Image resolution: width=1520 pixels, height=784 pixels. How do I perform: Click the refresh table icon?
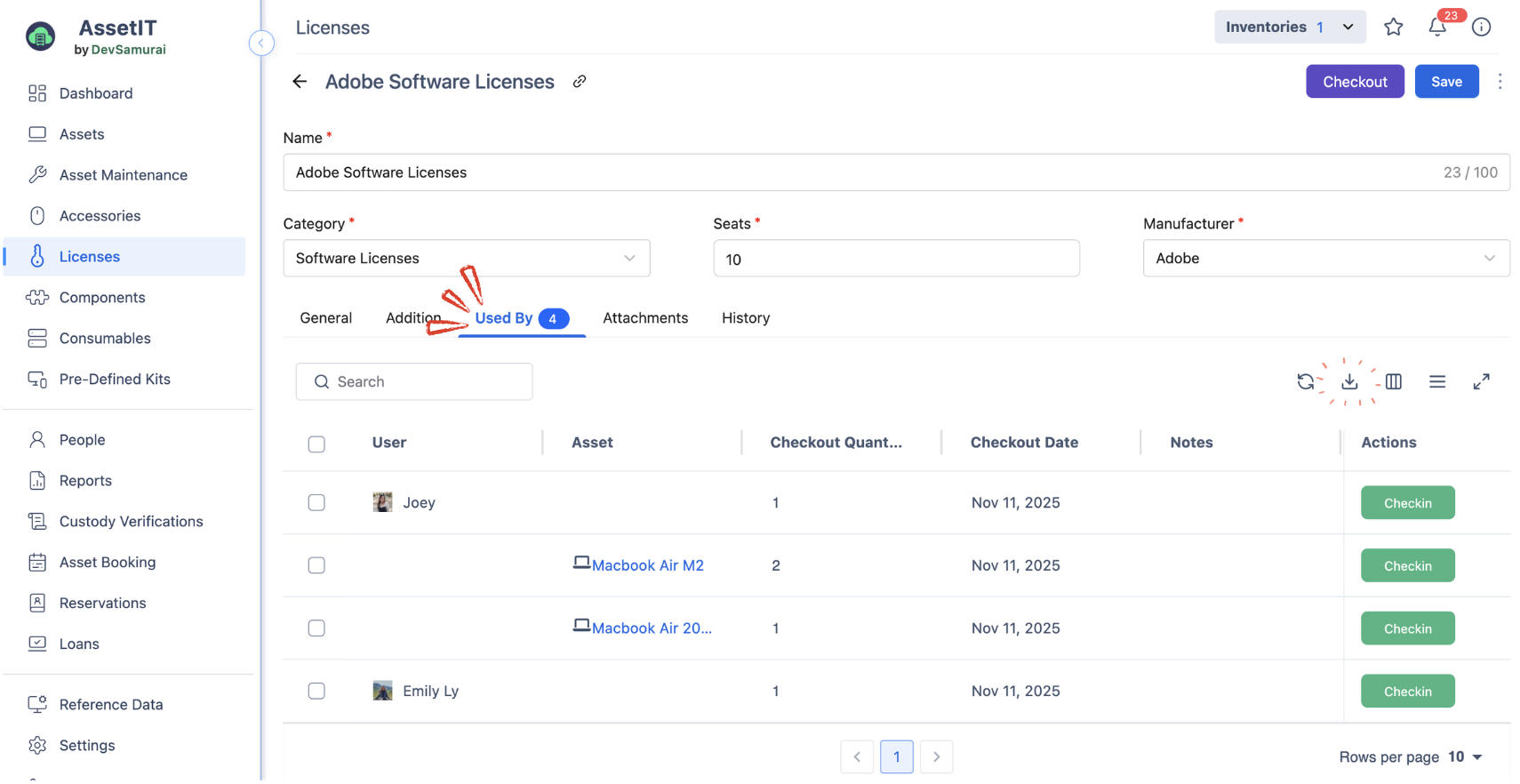[1305, 381]
